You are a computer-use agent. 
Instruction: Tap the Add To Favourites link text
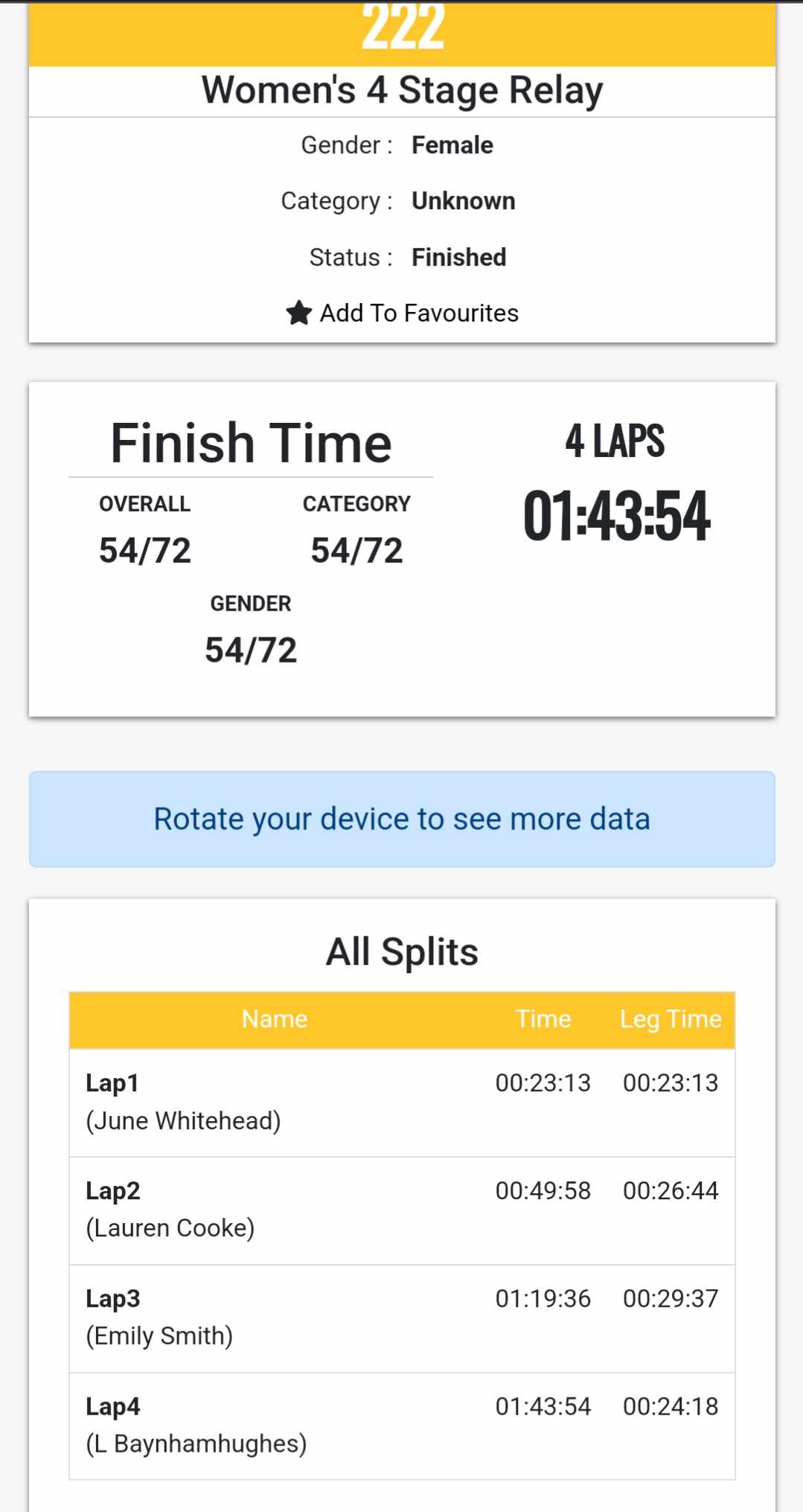[419, 313]
